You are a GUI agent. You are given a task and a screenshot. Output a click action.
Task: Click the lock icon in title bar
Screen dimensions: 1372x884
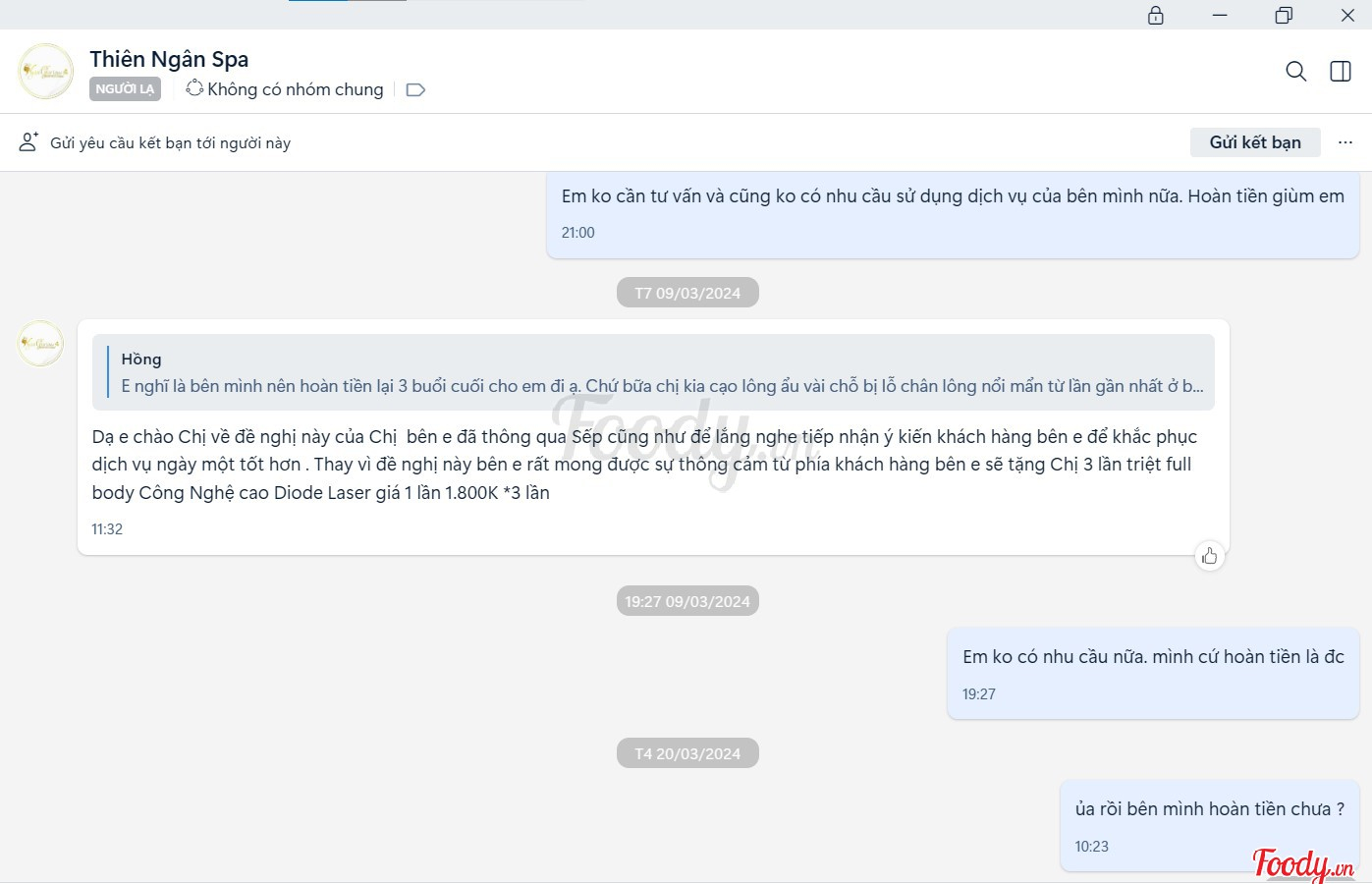click(1155, 16)
